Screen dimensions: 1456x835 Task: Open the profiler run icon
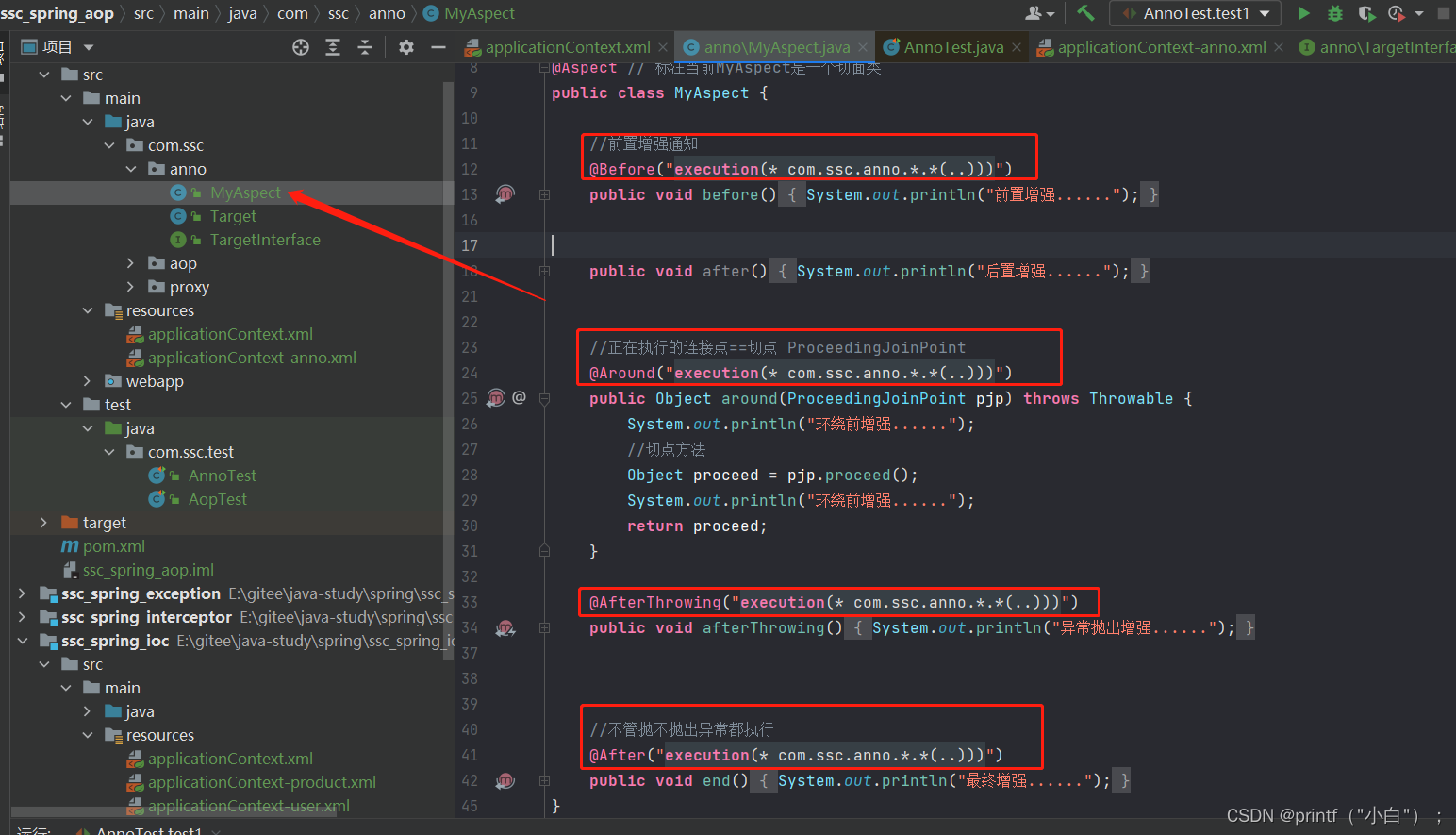coord(1397,13)
